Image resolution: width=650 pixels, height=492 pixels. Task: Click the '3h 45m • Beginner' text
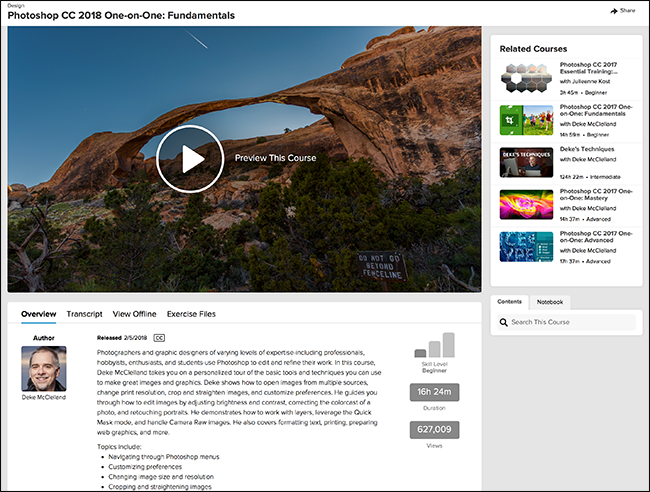583,93
